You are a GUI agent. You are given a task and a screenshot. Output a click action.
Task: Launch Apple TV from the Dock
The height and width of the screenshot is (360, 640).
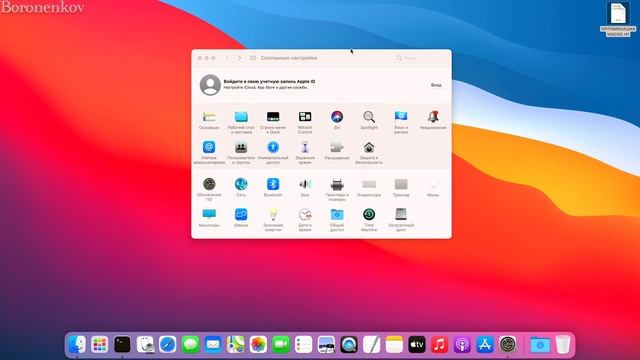click(x=417, y=345)
